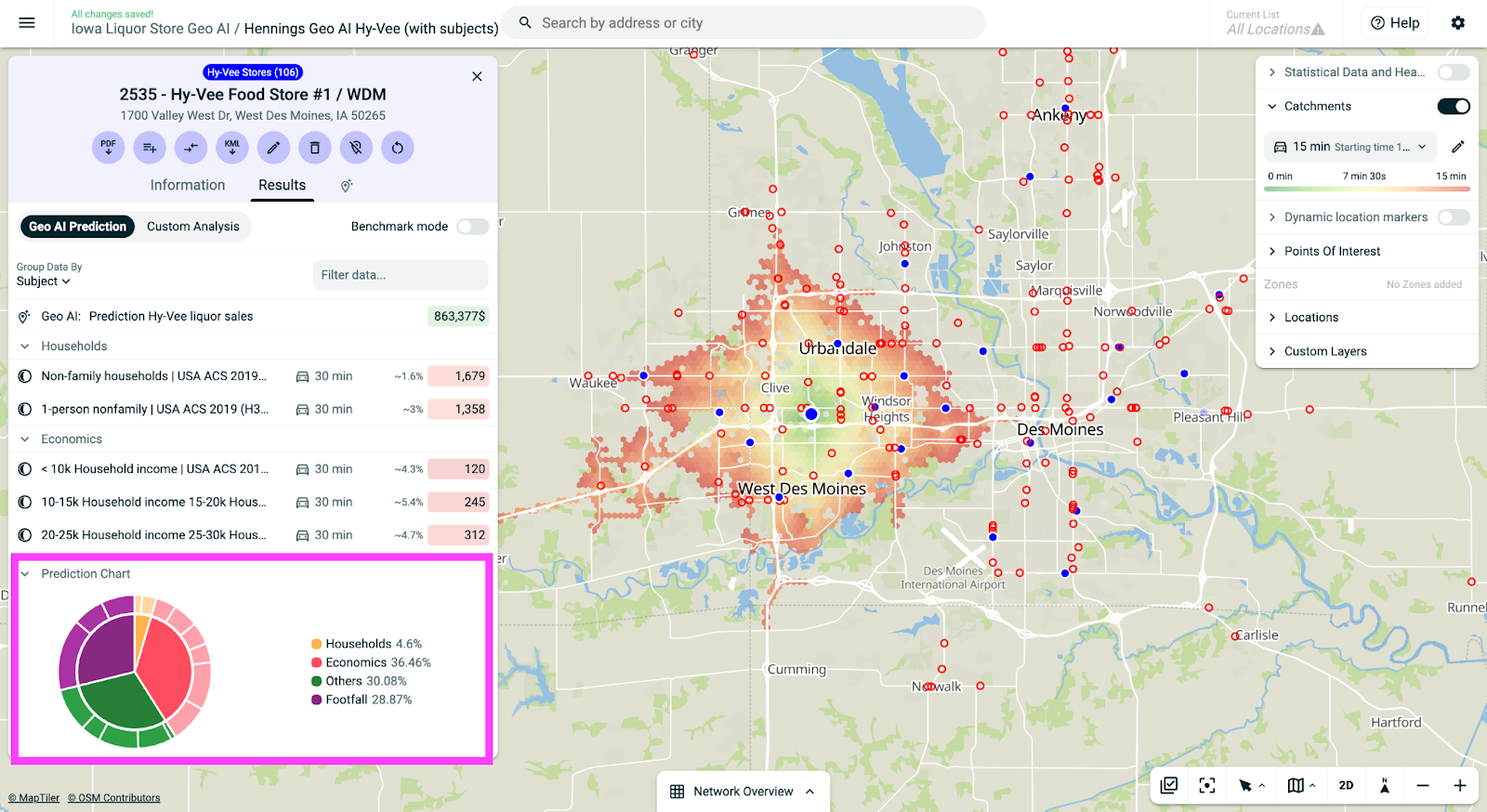Screen dimensions: 1487x812
Task: Click the 1,679 value for Non-family households
Action: 459,376
